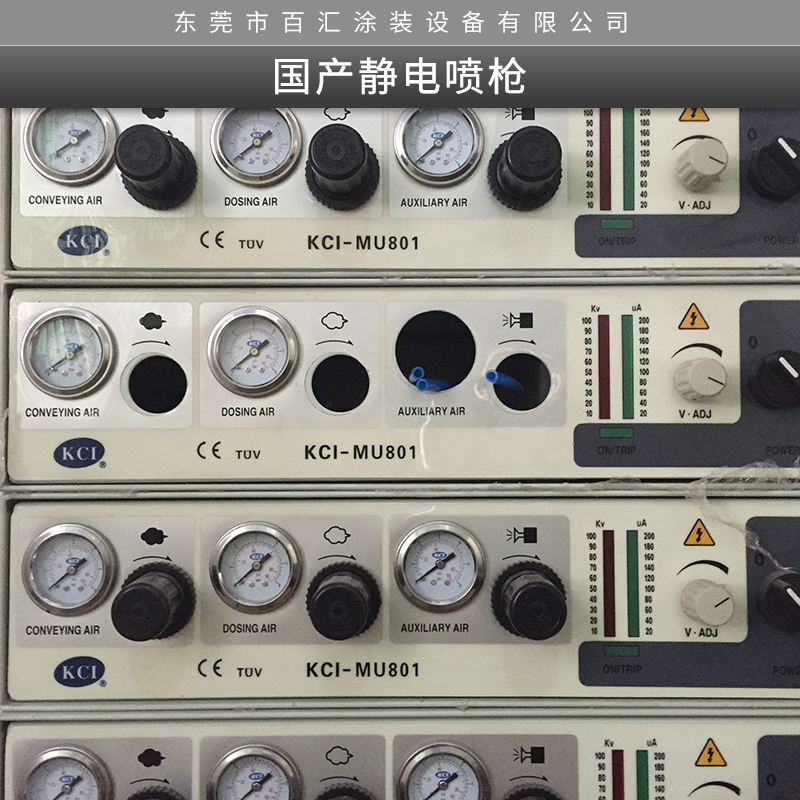
Task: Click the CE mark on the top unit
Action: tap(212, 239)
